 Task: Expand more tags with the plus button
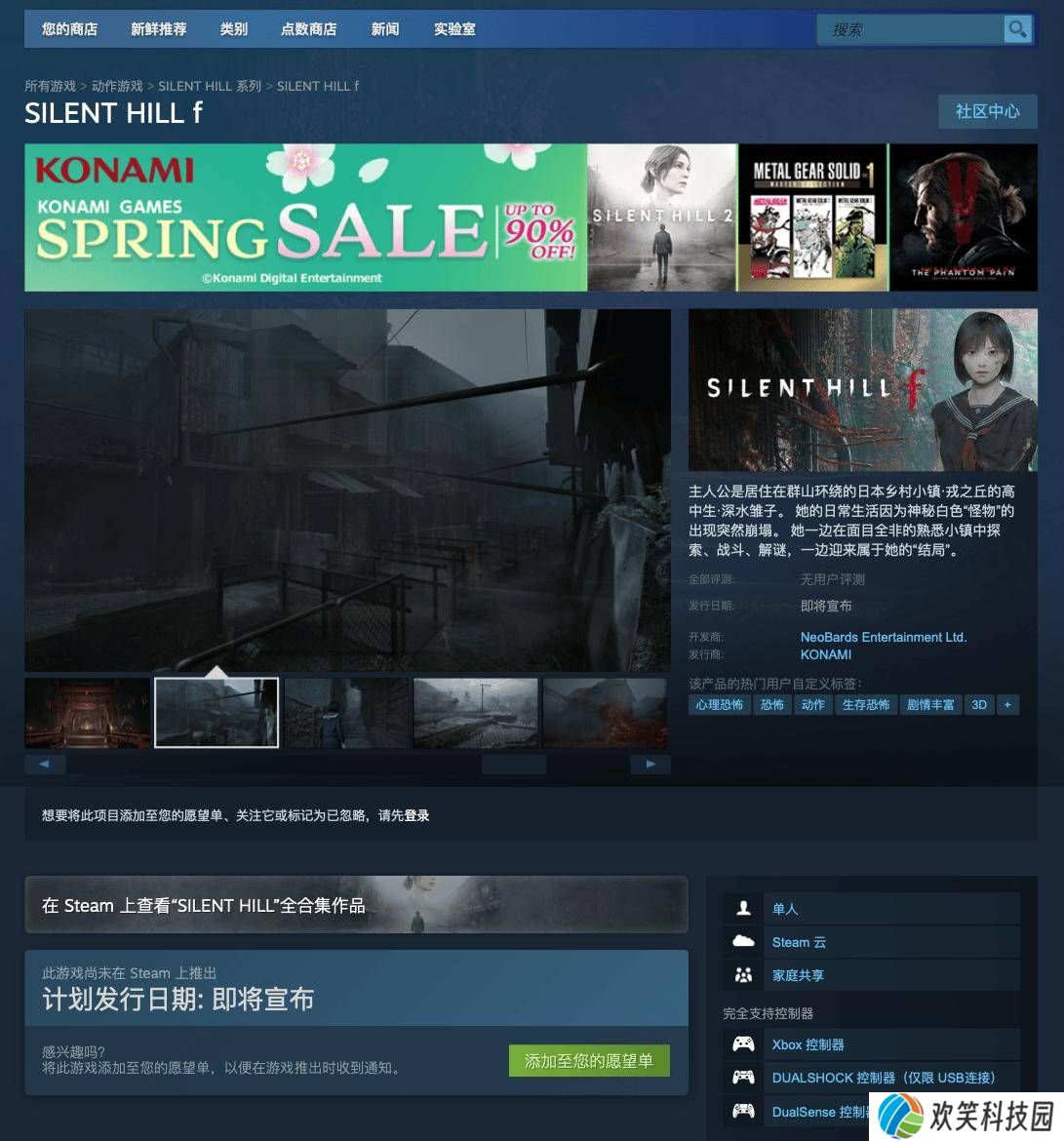click(x=1007, y=704)
